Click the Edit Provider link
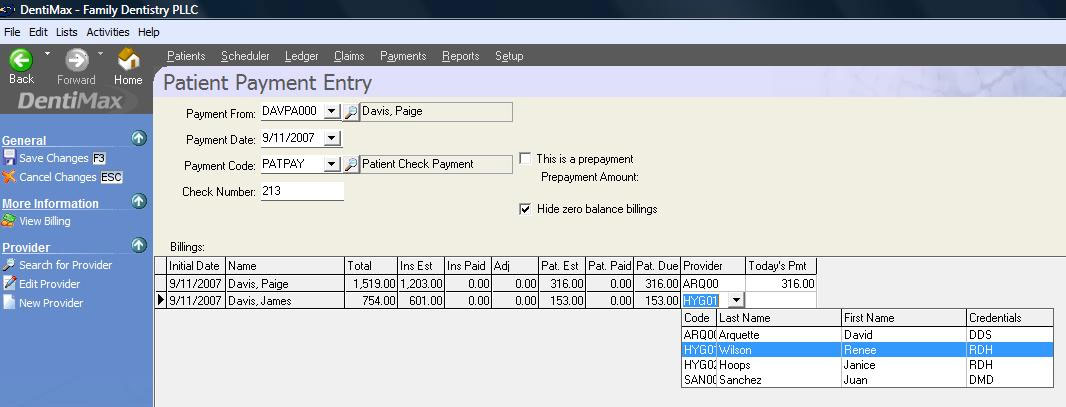 (50, 285)
